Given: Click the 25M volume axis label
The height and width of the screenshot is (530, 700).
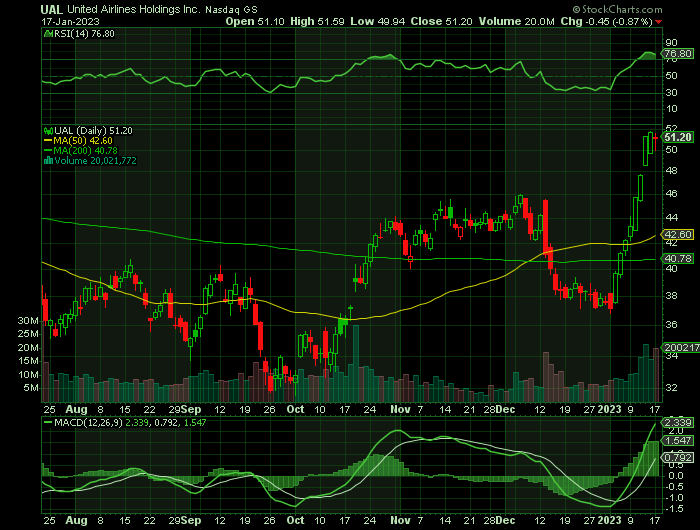Looking at the screenshot, I should pyautogui.click(x=28, y=334).
